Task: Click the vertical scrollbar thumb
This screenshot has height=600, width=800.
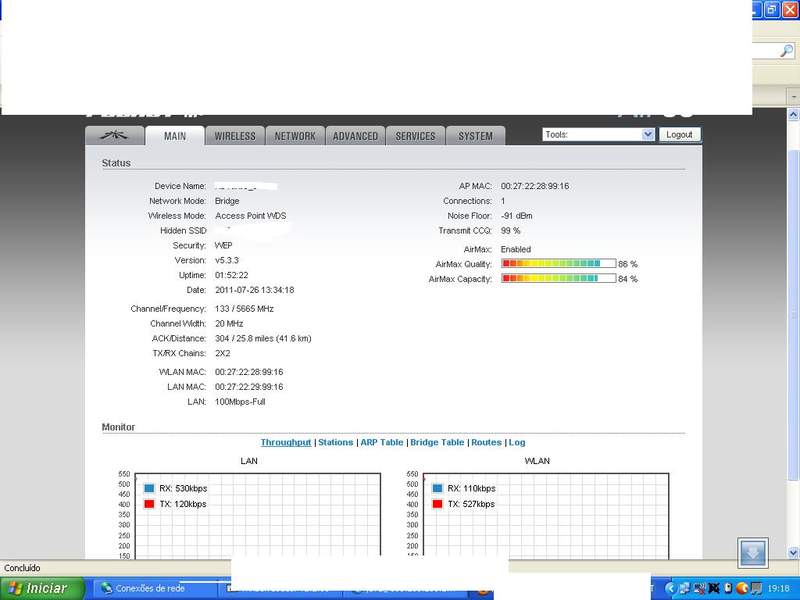Action: click(x=793, y=315)
